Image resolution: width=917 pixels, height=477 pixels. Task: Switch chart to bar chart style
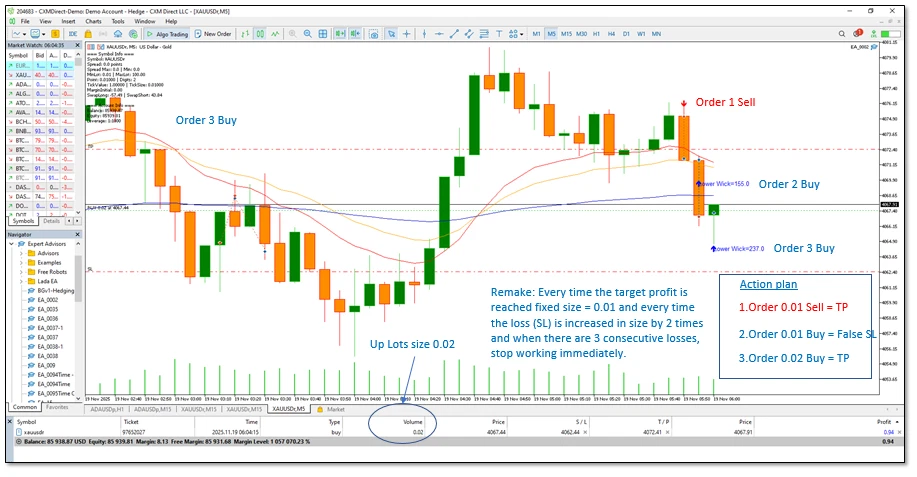[x=244, y=34]
